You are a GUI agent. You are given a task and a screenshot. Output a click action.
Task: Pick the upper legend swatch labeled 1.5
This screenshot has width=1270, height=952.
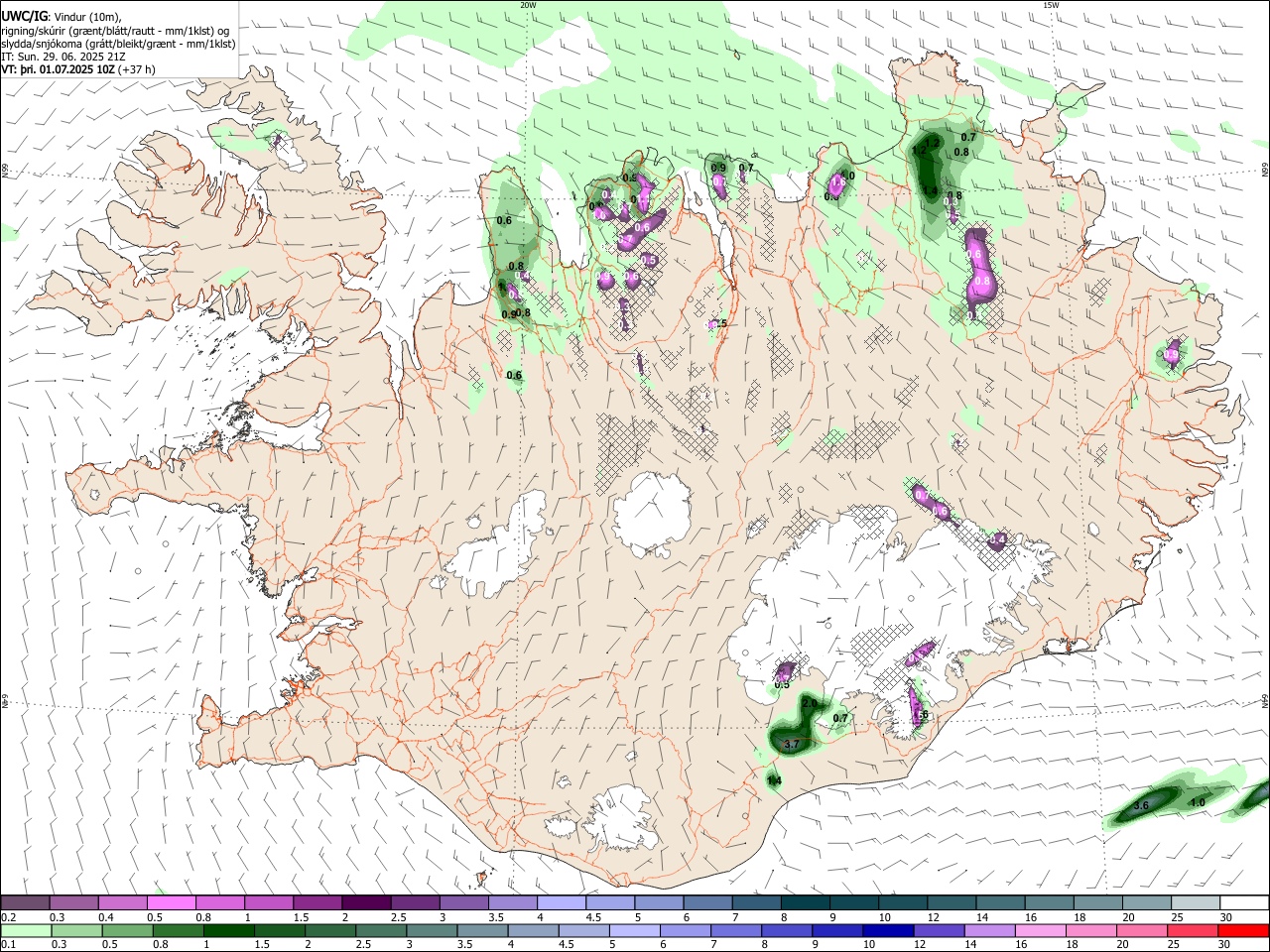(317, 902)
